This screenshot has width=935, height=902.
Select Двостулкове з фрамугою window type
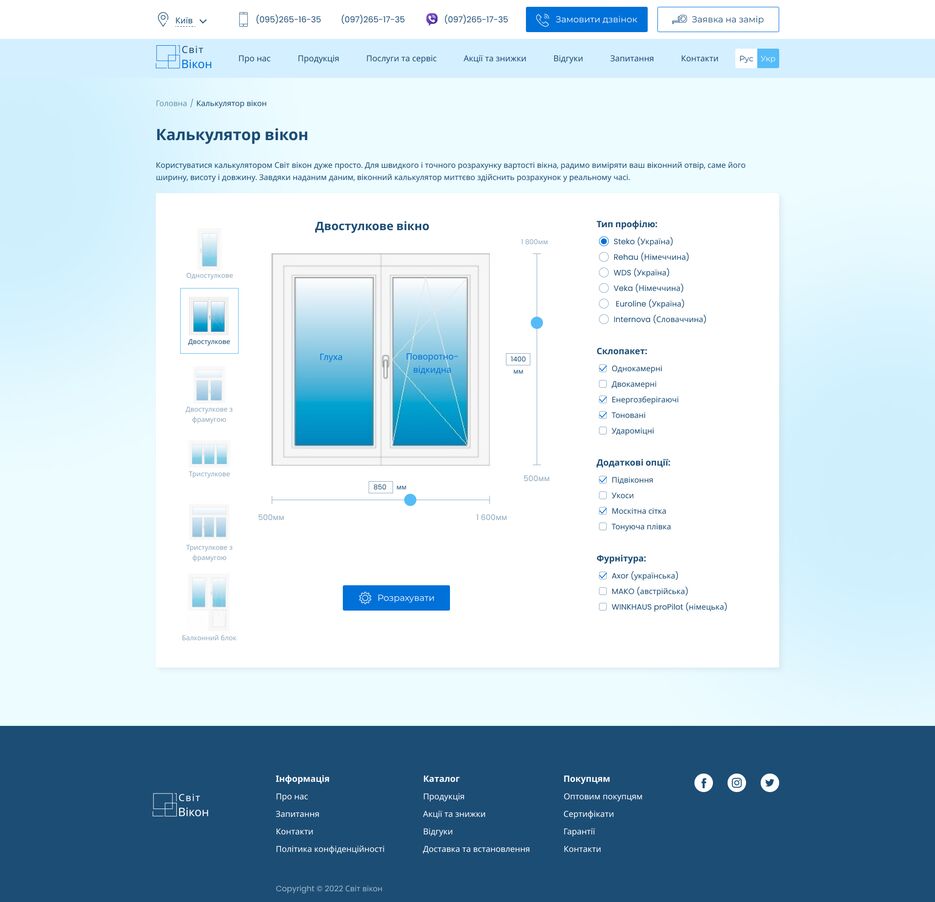tap(209, 395)
